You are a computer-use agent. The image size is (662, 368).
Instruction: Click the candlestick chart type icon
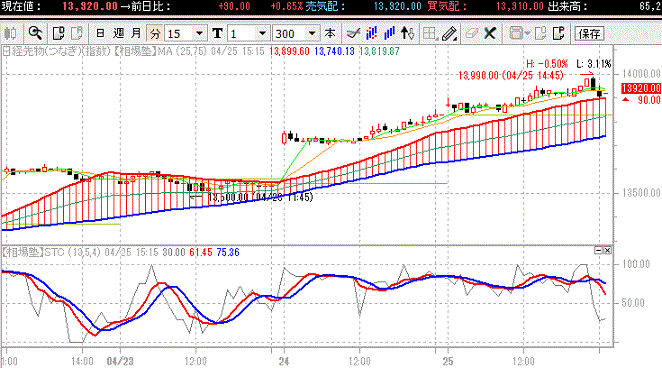[10, 33]
